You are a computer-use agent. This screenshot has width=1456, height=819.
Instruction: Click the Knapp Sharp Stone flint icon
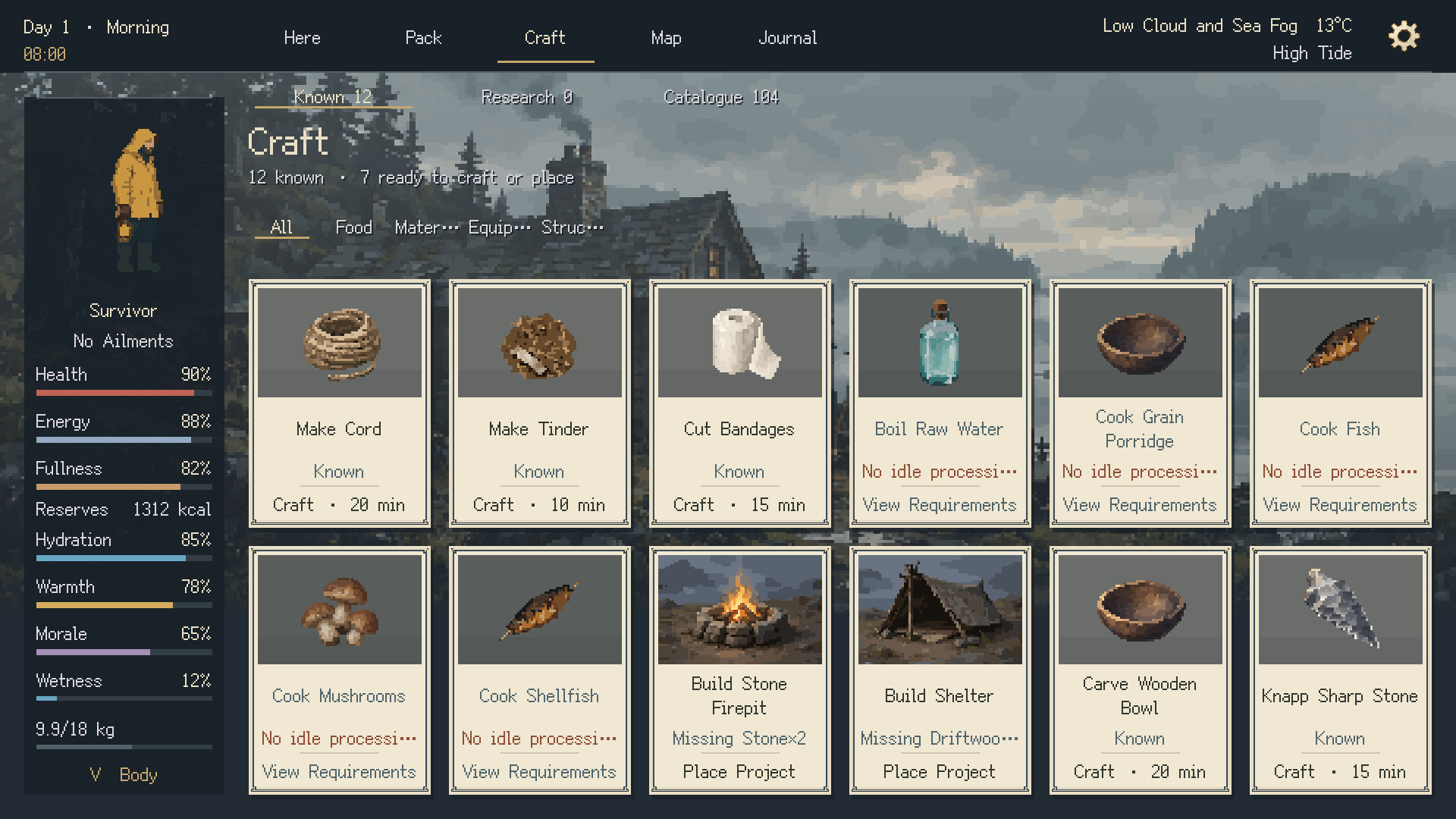1341,610
